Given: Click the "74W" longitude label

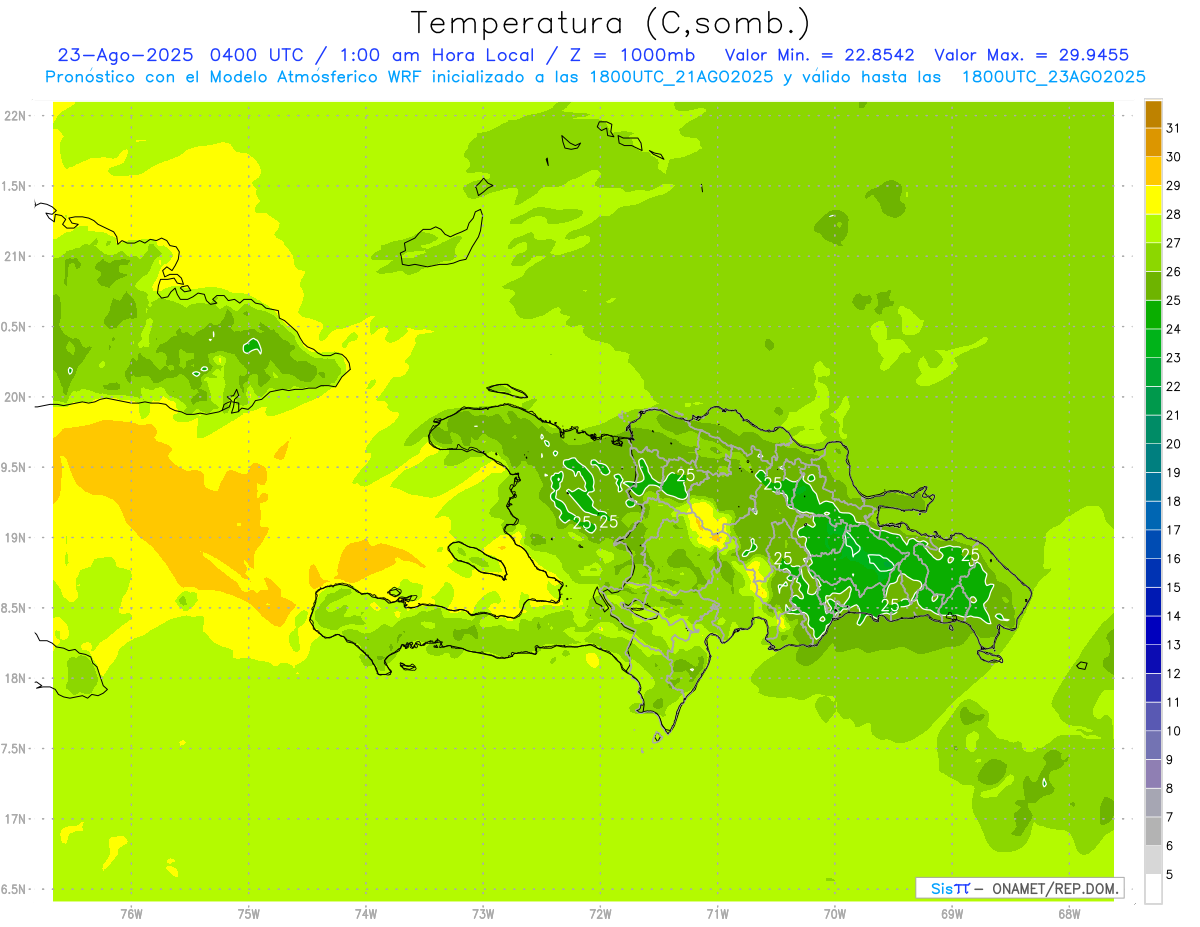Looking at the screenshot, I should [x=366, y=913].
